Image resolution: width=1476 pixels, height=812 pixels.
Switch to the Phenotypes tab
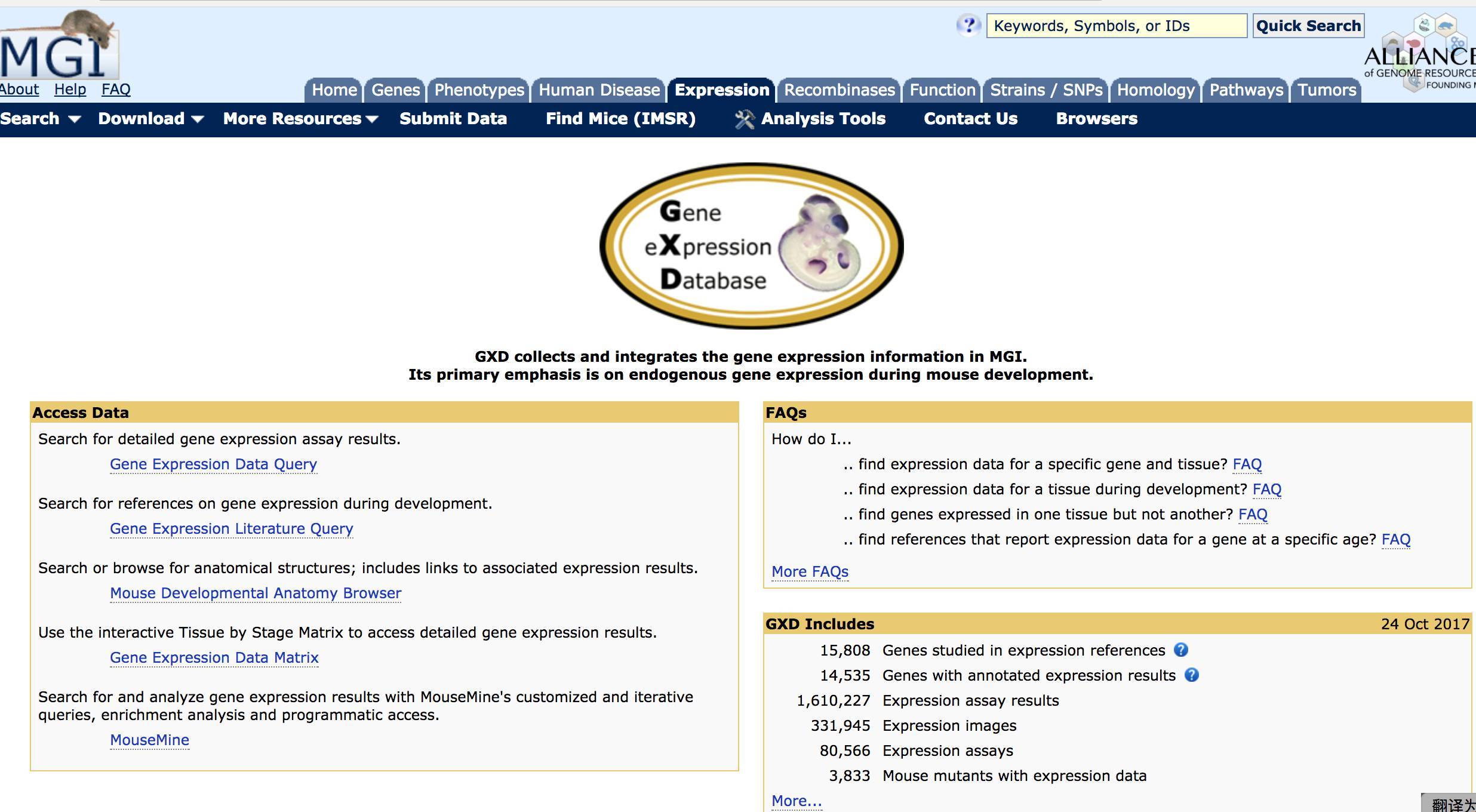tap(479, 90)
